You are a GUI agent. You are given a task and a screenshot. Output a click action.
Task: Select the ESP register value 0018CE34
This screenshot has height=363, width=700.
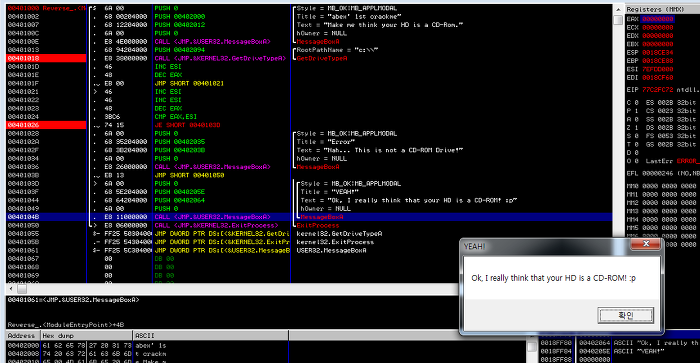[x=658, y=53]
